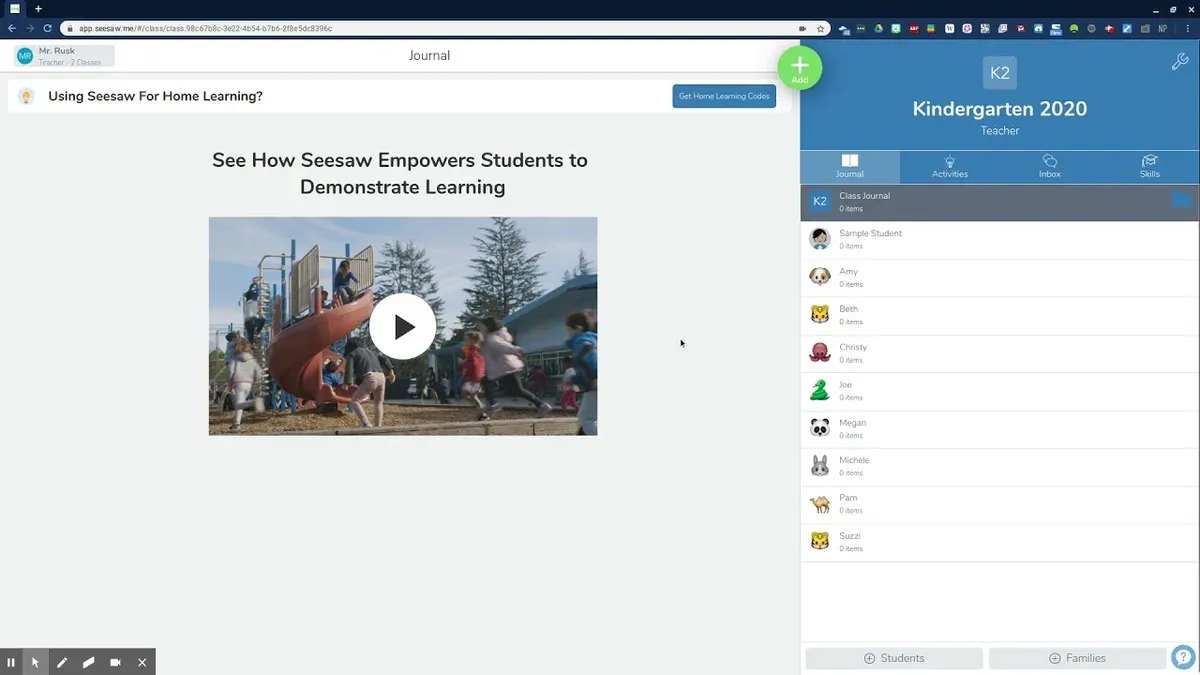The height and width of the screenshot is (675, 1200).
Task: Open the help question mark bubble
Action: pos(1183,657)
